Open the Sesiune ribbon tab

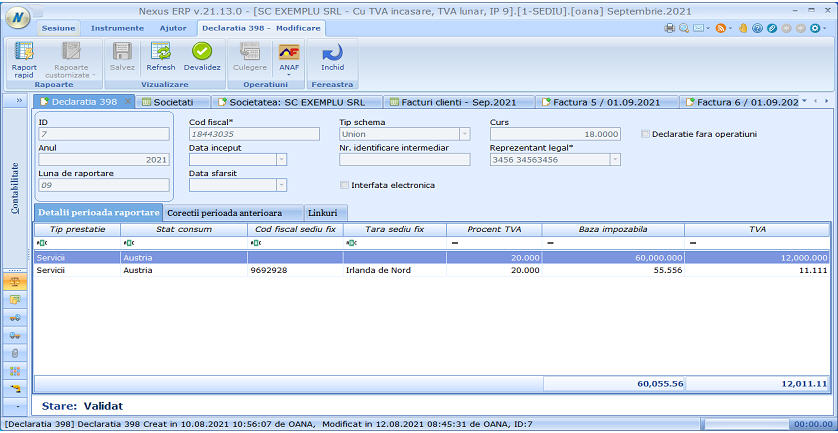(x=58, y=28)
